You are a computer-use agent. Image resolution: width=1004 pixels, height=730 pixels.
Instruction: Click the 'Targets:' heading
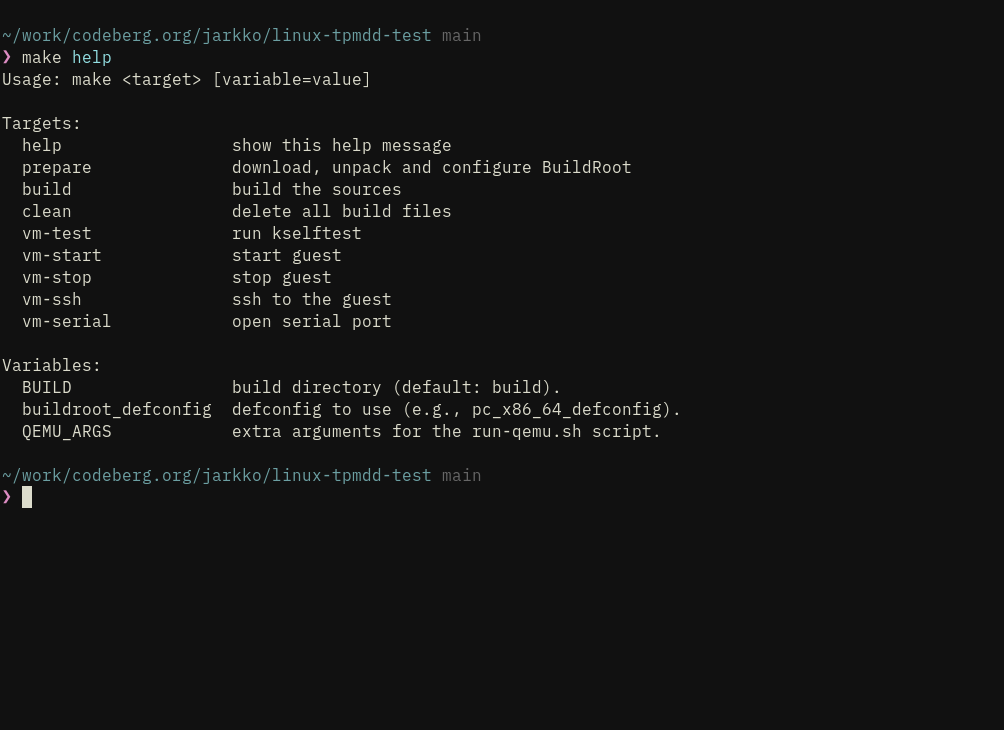point(41,124)
